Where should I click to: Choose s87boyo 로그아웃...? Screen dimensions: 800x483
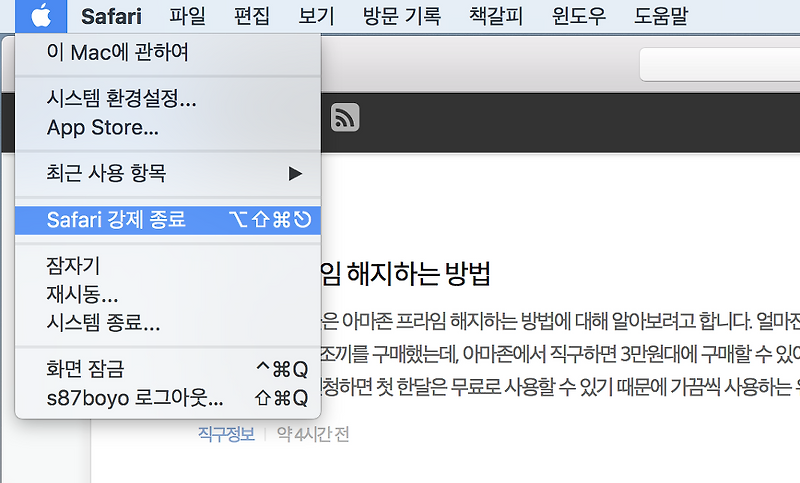click(x=168, y=398)
